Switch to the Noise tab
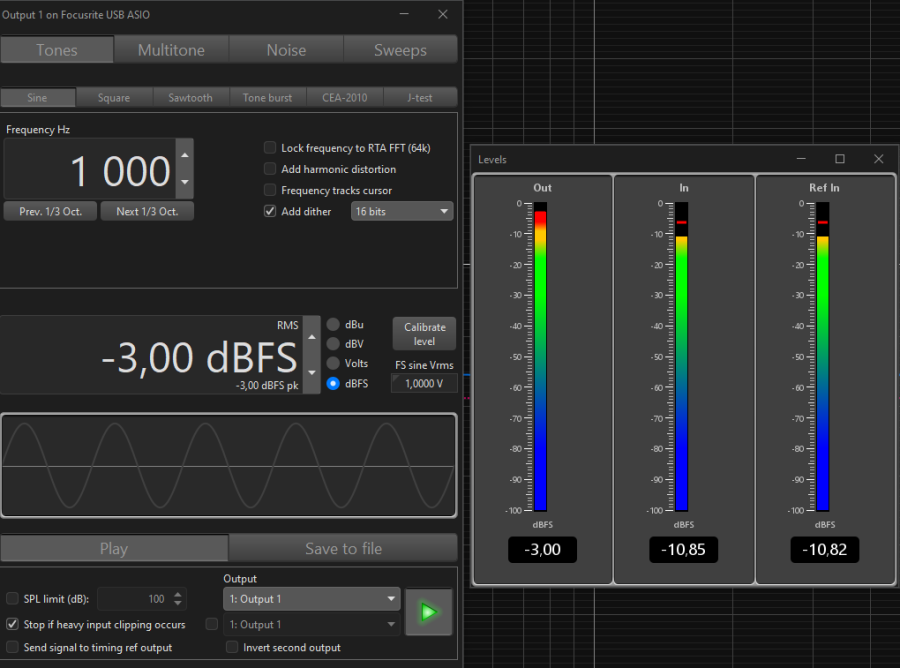 point(286,50)
